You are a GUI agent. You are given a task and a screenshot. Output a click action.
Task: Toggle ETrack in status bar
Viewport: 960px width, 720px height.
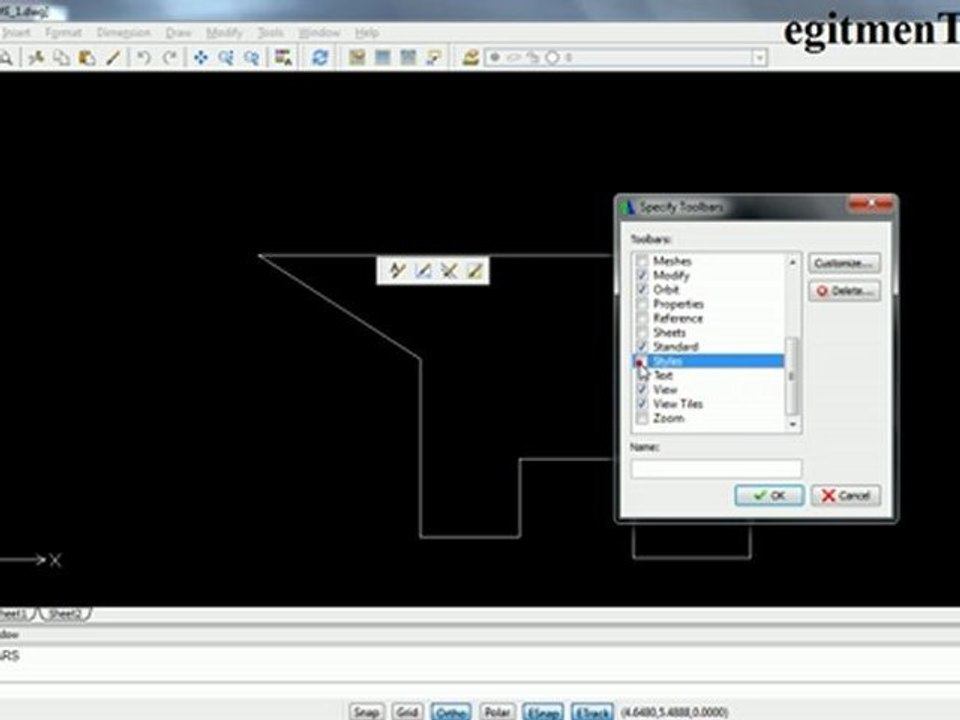592,712
